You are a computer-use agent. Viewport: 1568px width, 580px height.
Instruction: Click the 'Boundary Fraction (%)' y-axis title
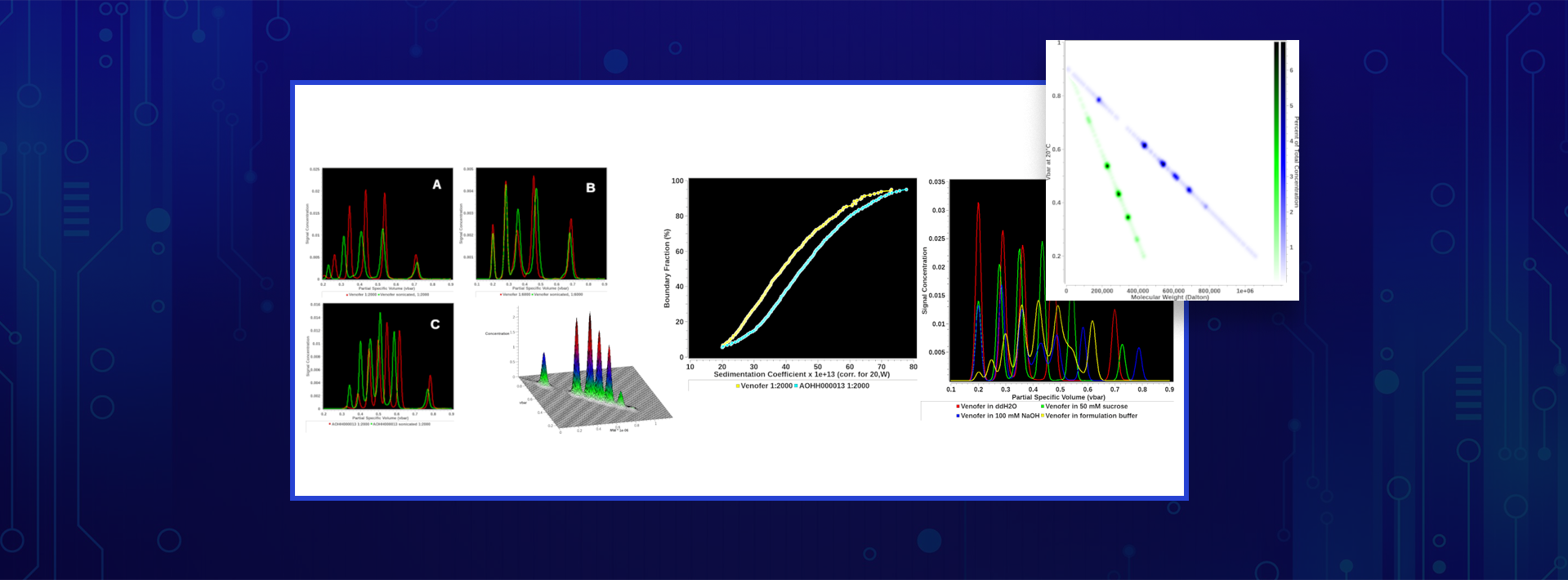point(667,268)
